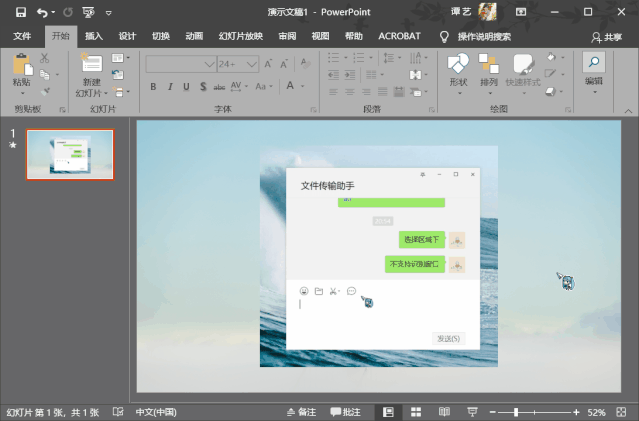639x421 pixels.
Task: Click the Shape Outline pen icon
Action: pos(550,74)
